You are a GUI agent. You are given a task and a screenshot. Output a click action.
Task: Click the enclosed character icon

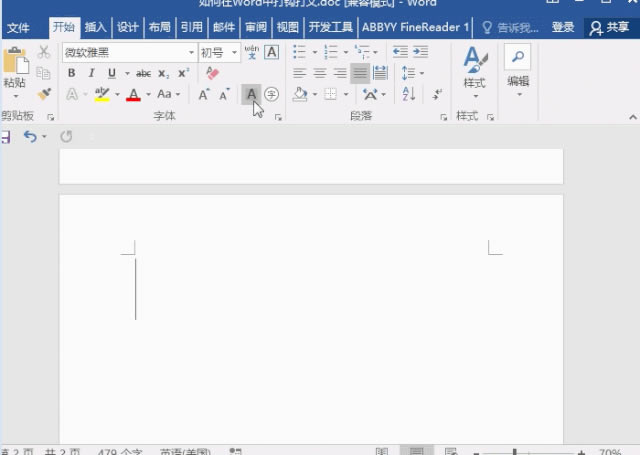271,94
